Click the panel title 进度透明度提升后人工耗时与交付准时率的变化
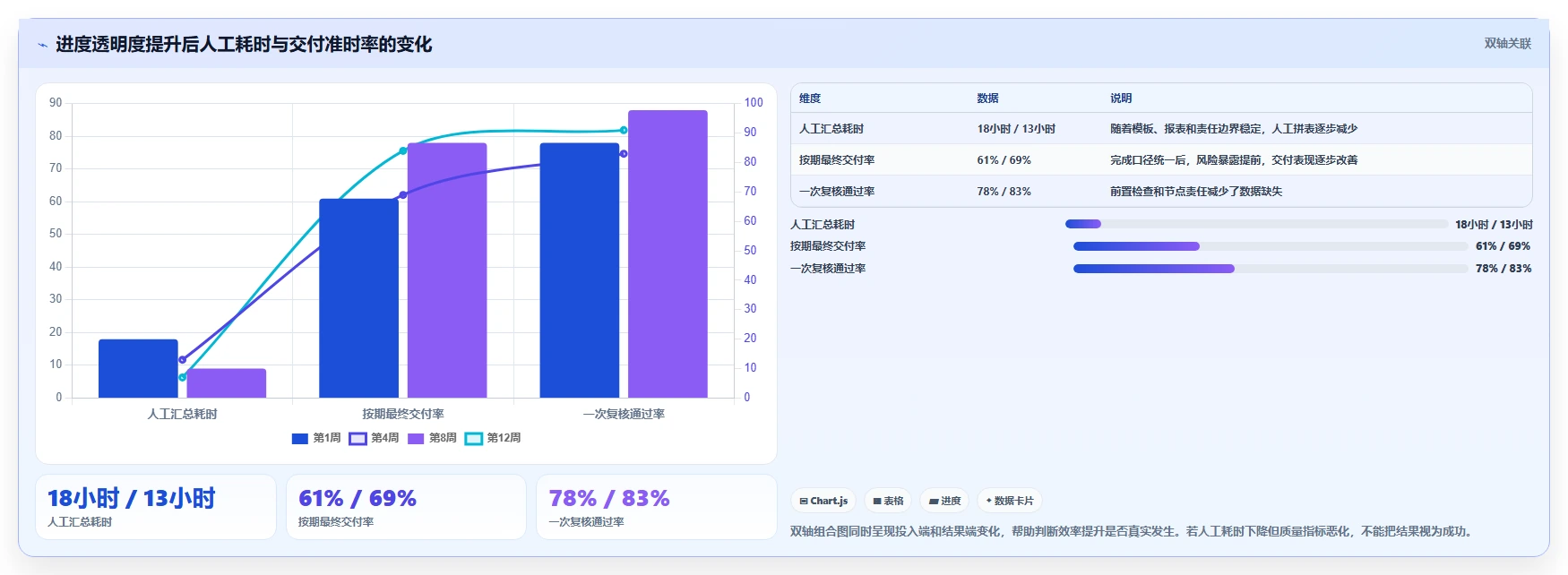1568x575 pixels. (x=244, y=44)
